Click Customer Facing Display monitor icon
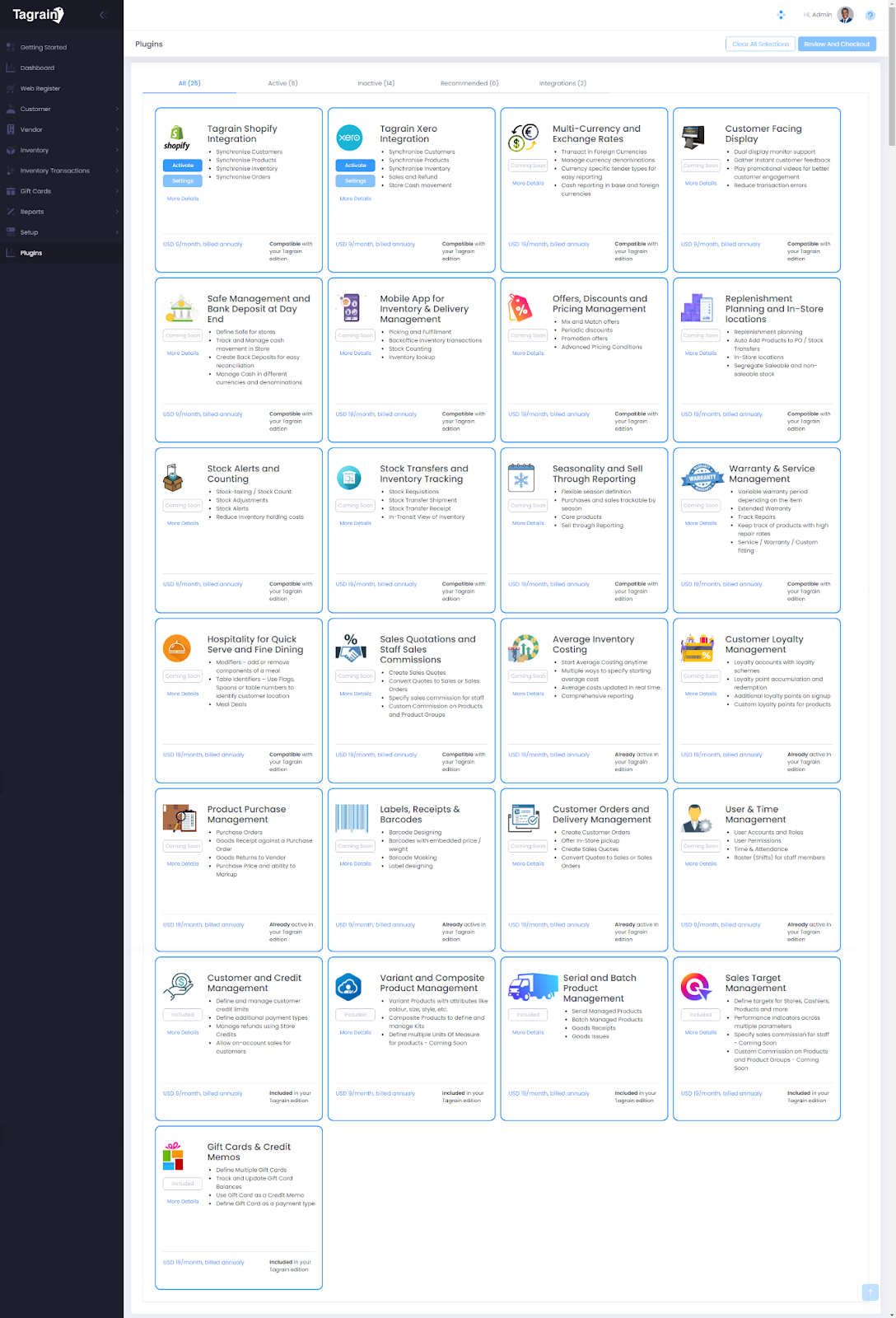 coord(694,138)
